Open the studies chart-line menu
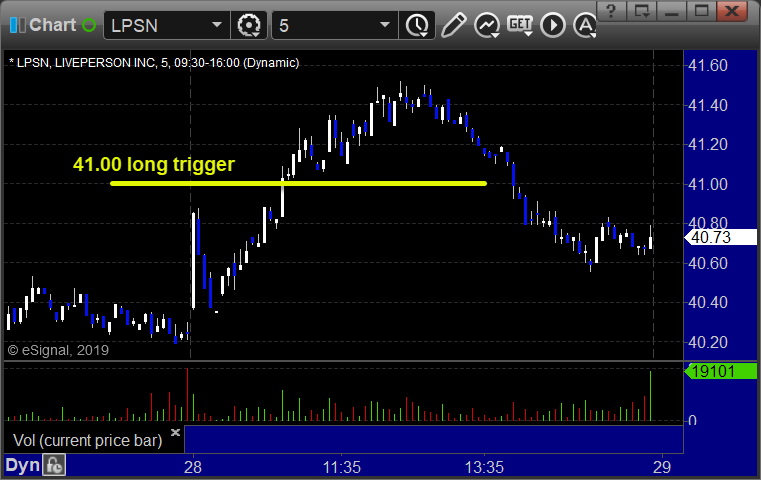This screenshot has width=761, height=480. click(487, 25)
